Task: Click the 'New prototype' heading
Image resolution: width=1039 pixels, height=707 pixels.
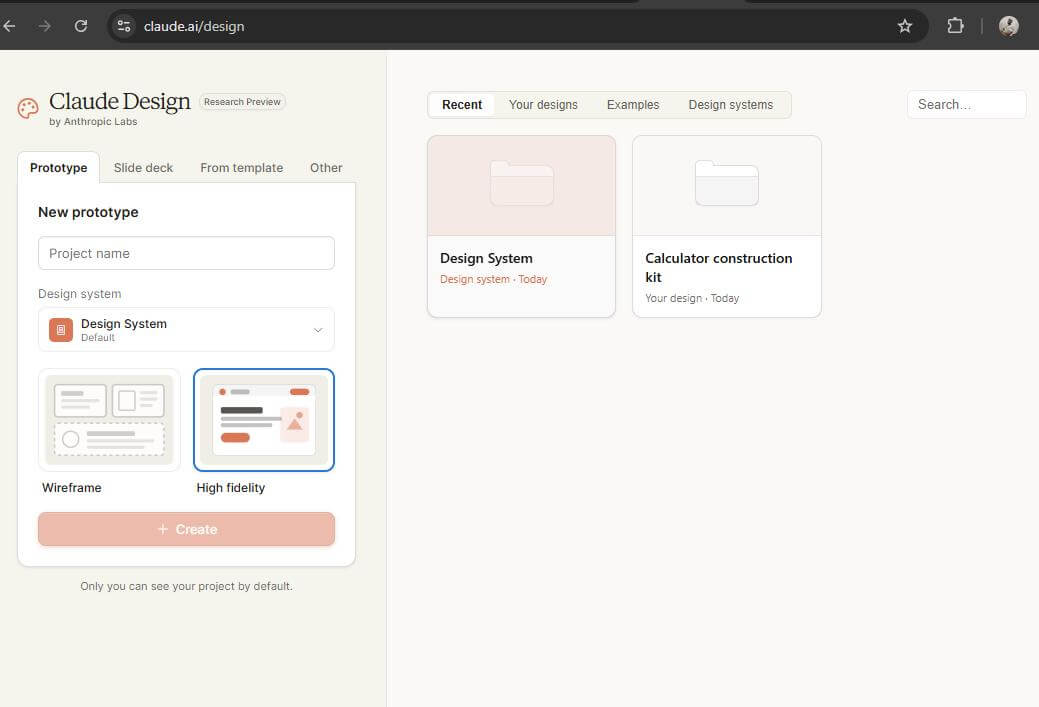Action: click(88, 212)
